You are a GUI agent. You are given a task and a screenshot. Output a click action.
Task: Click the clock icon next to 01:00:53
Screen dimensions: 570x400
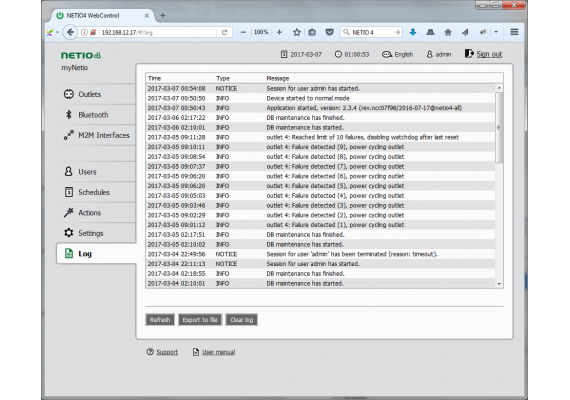point(338,54)
